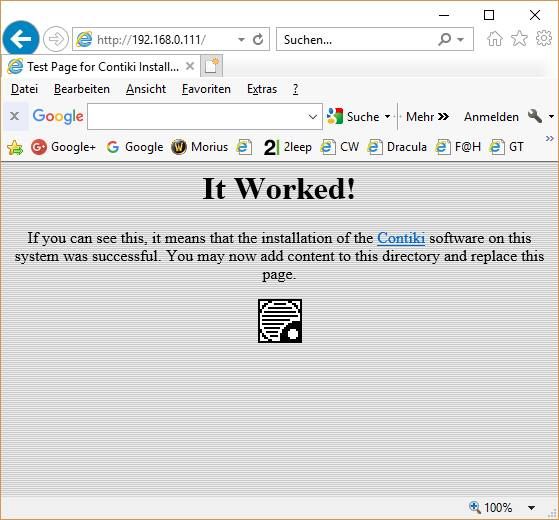The image size is (559, 520).
Task: Expand the address bar dropdown arrow
Action: click(241, 39)
